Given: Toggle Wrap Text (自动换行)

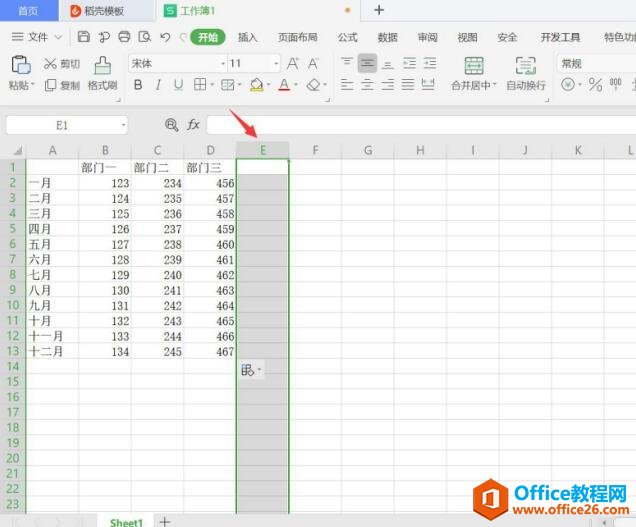Looking at the screenshot, I should click(526, 73).
